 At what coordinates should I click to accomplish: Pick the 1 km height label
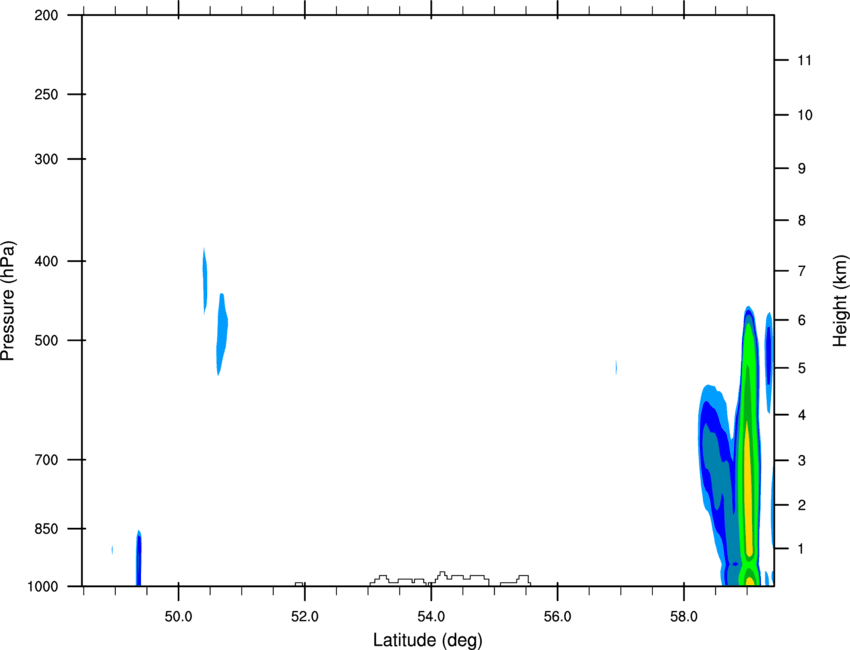pos(801,549)
